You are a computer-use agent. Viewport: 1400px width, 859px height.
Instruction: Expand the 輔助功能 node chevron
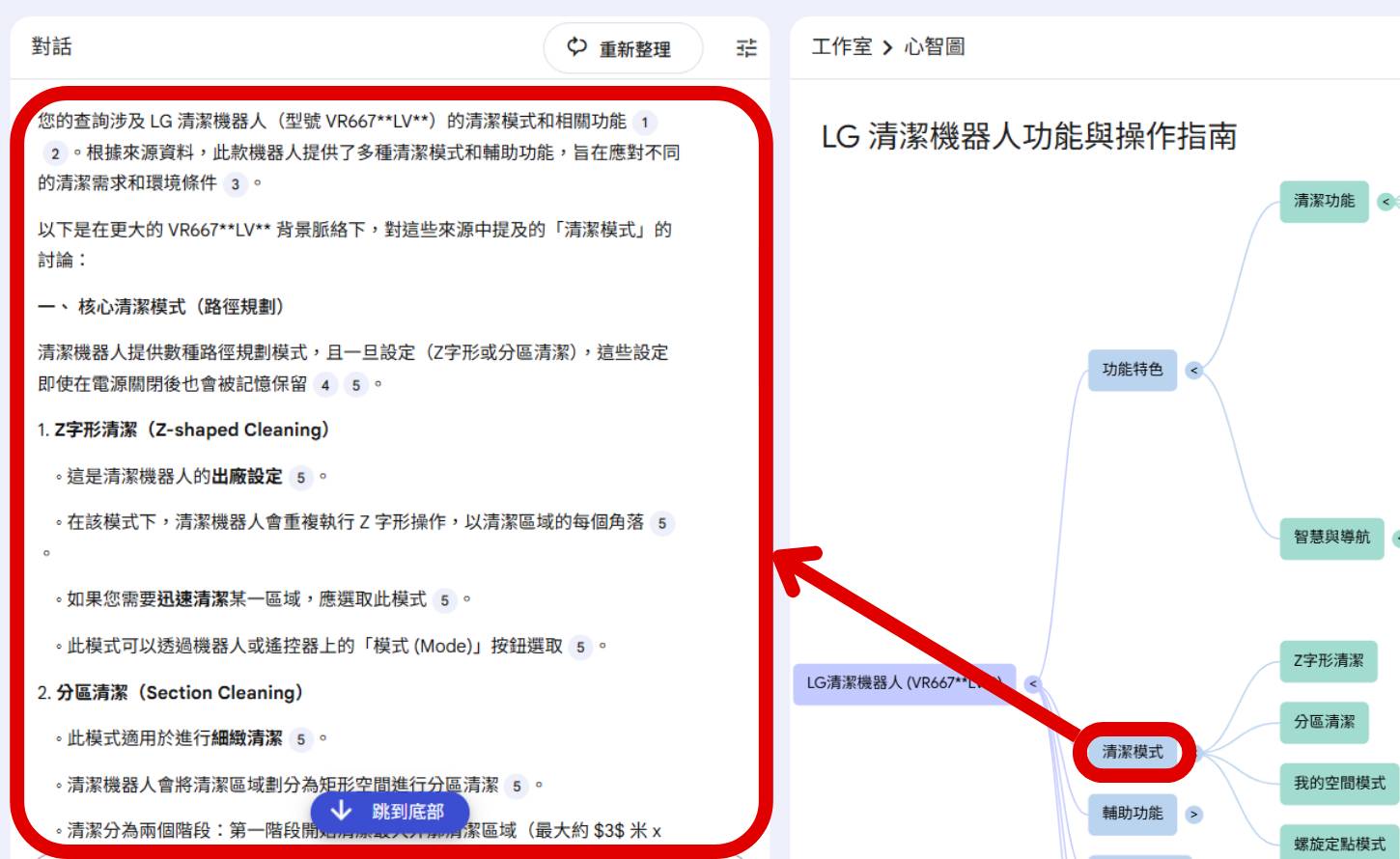(1194, 814)
